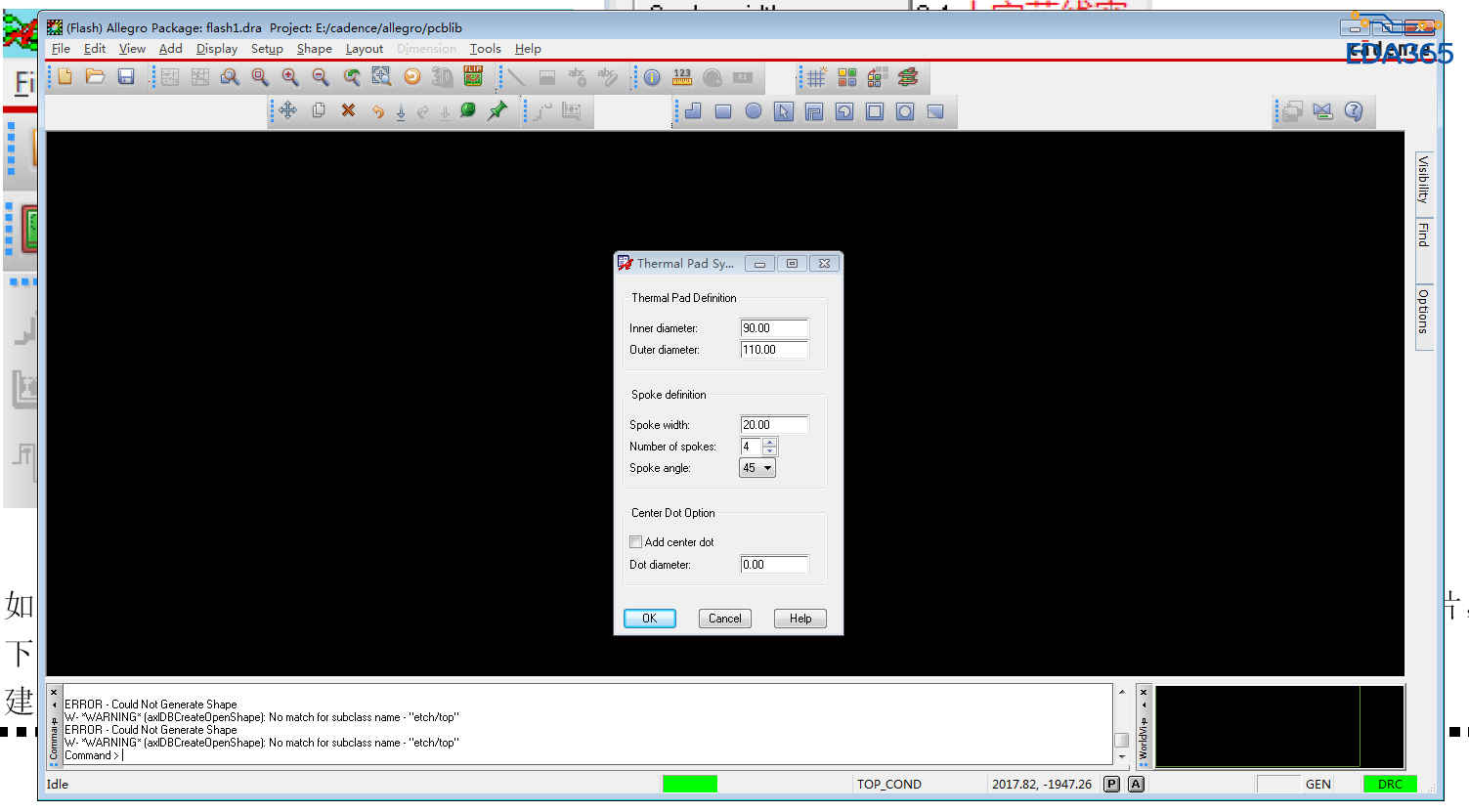Image resolution: width=1469 pixels, height=812 pixels.
Task: Select the Move tool icon
Action: [287, 110]
